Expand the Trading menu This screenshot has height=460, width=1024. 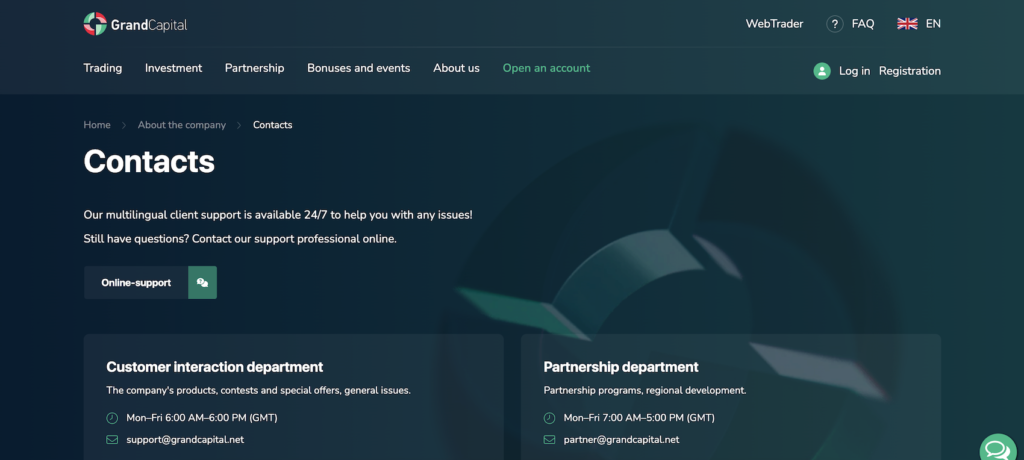point(103,68)
